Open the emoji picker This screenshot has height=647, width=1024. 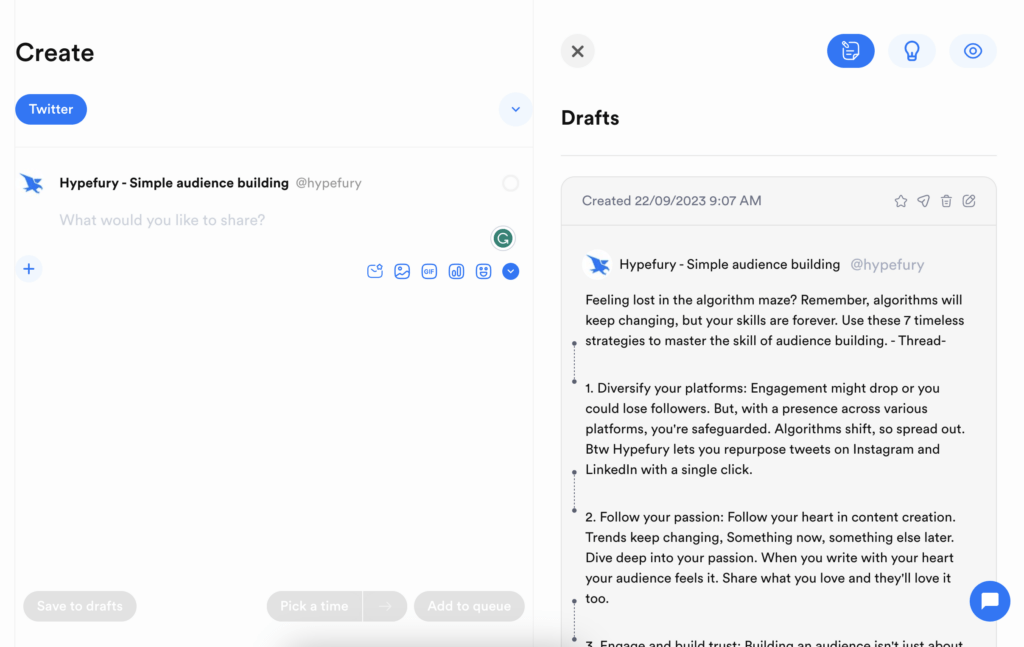point(483,271)
